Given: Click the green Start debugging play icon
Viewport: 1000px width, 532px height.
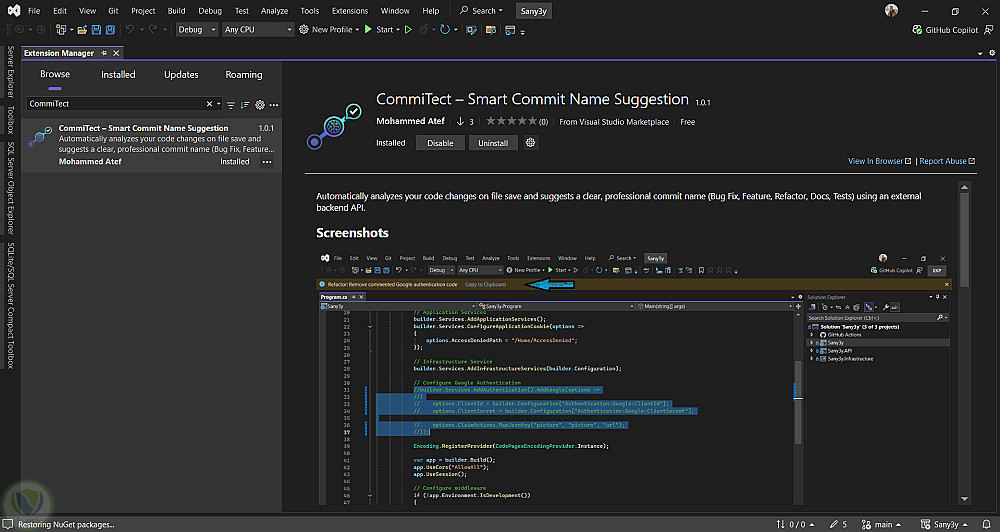Looking at the screenshot, I should click(368, 30).
